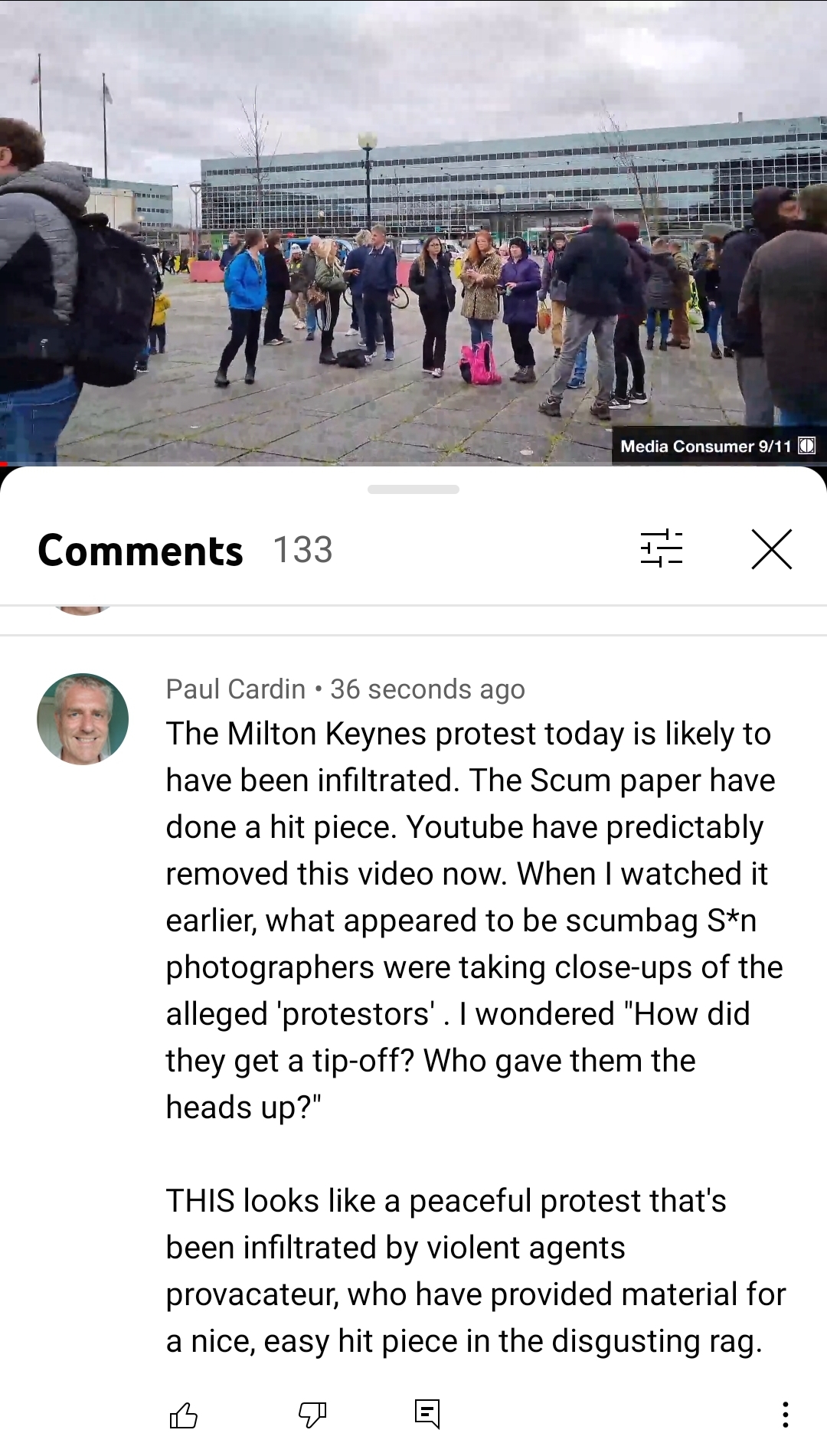Open the Media Consumer 9/11 channel watermark
The height and width of the screenshot is (1456, 827).
coord(705,446)
